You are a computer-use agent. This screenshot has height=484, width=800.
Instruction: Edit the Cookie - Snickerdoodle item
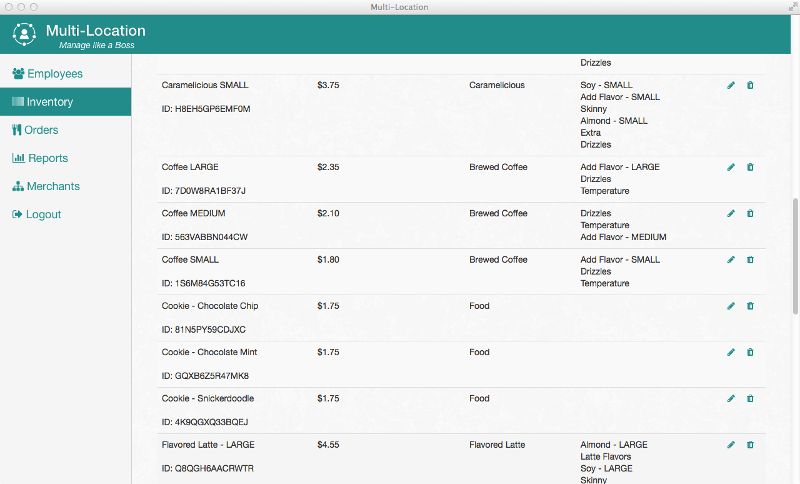731,398
